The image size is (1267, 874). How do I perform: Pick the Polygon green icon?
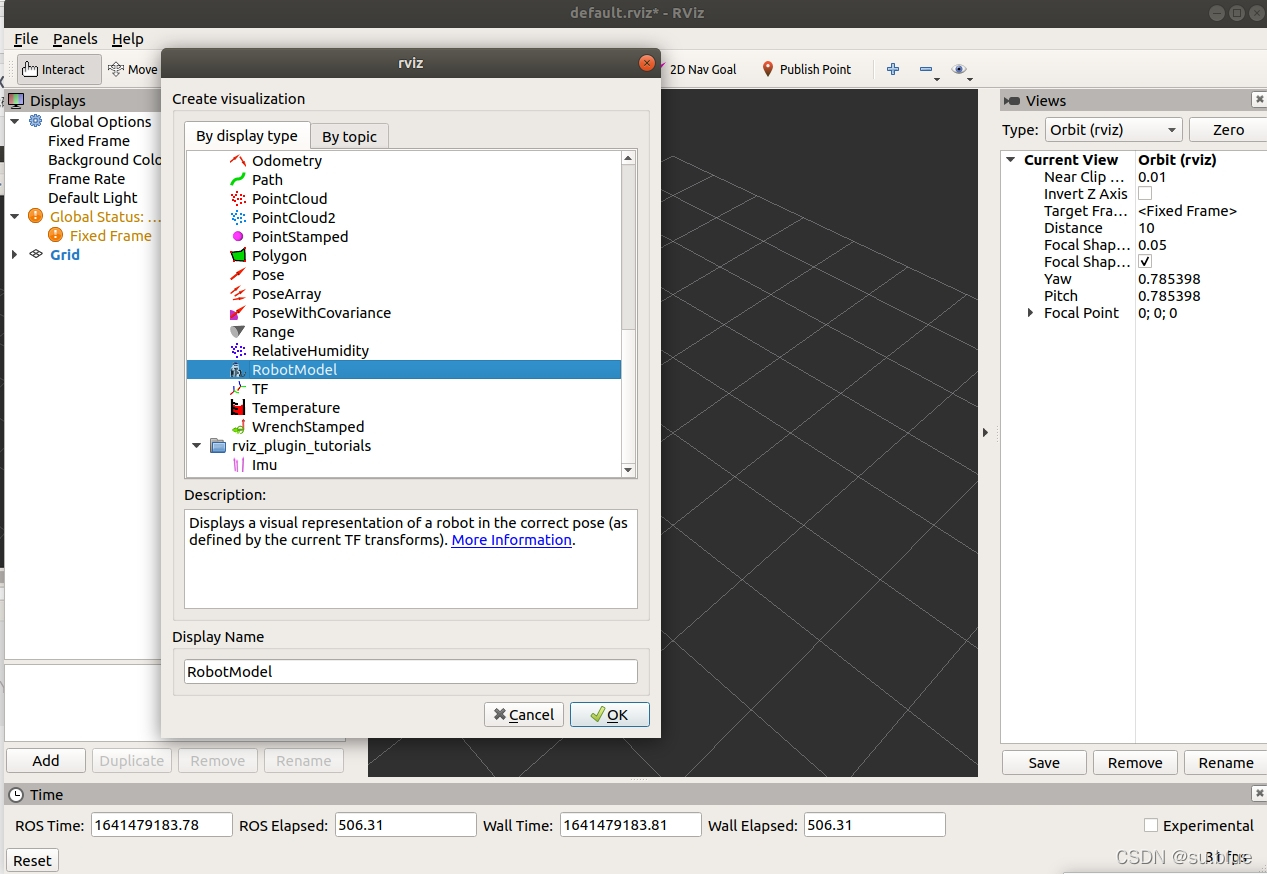click(238, 255)
